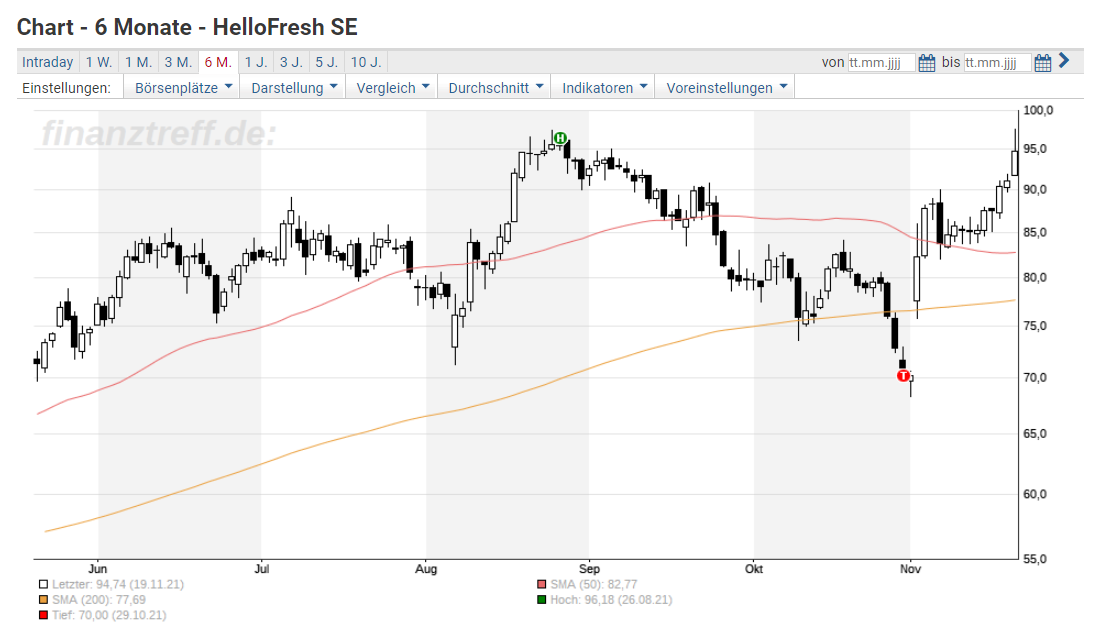Viewport: 1096px width, 640px height.
Task: Click the 100,0 price axis label
Action: point(1038,110)
